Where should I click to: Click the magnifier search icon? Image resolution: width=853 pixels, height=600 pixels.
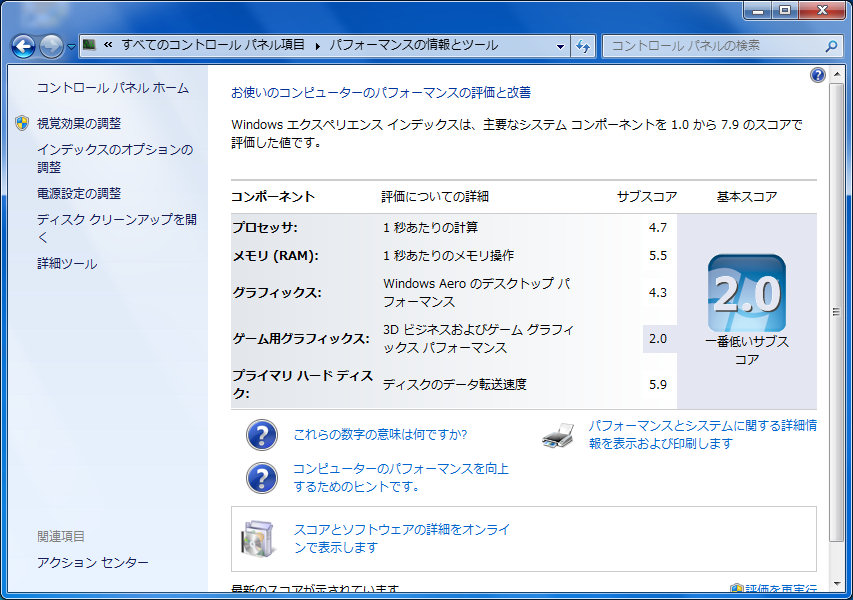click(x=831, y=46)
